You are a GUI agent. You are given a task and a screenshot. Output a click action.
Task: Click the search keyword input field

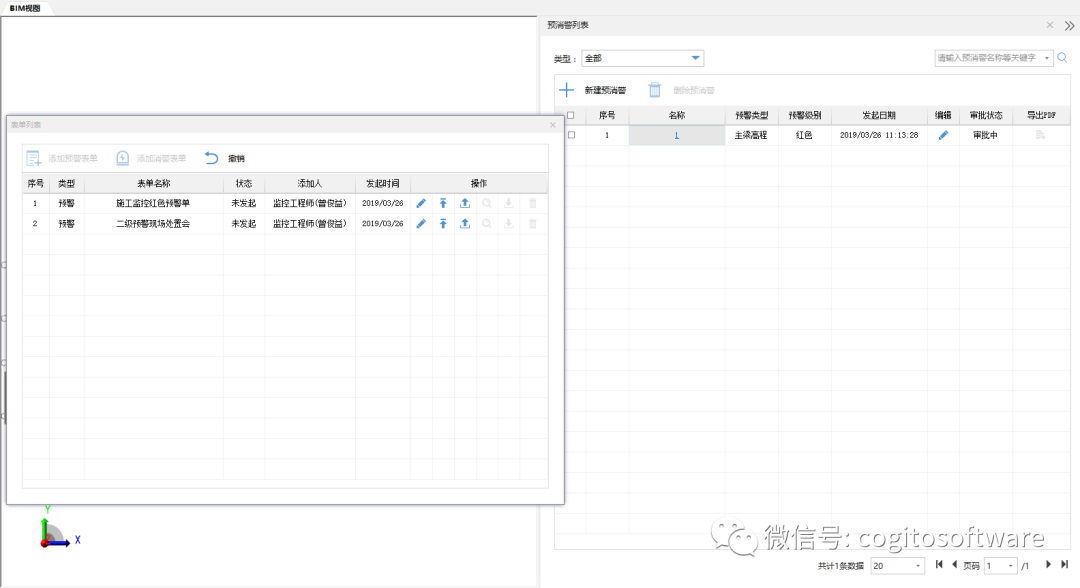pyautogui.click(x=988, y=58)
